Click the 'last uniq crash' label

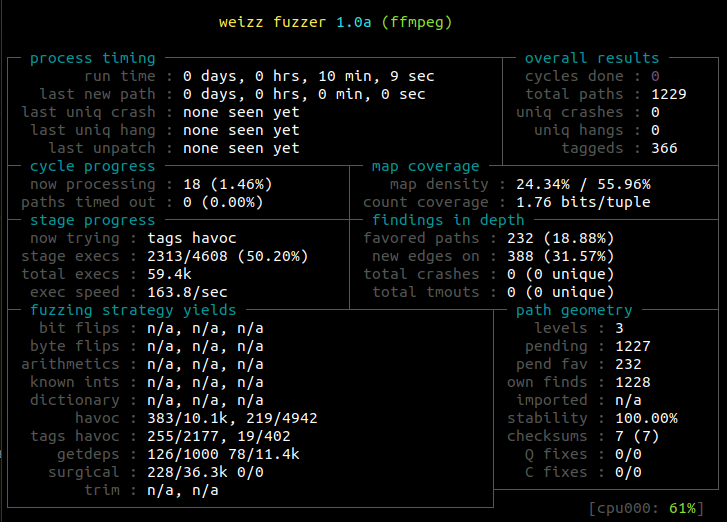(x=89, y=112)
